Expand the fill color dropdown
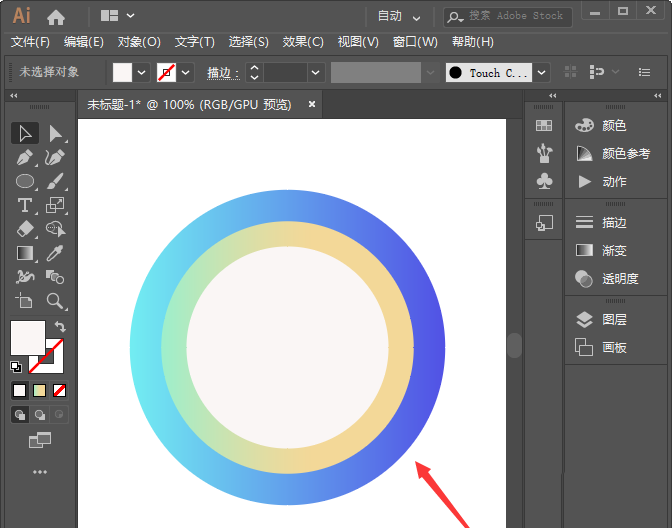Image resolution: width=672 pixels, height=528 pixels. [x=141, y=72]
